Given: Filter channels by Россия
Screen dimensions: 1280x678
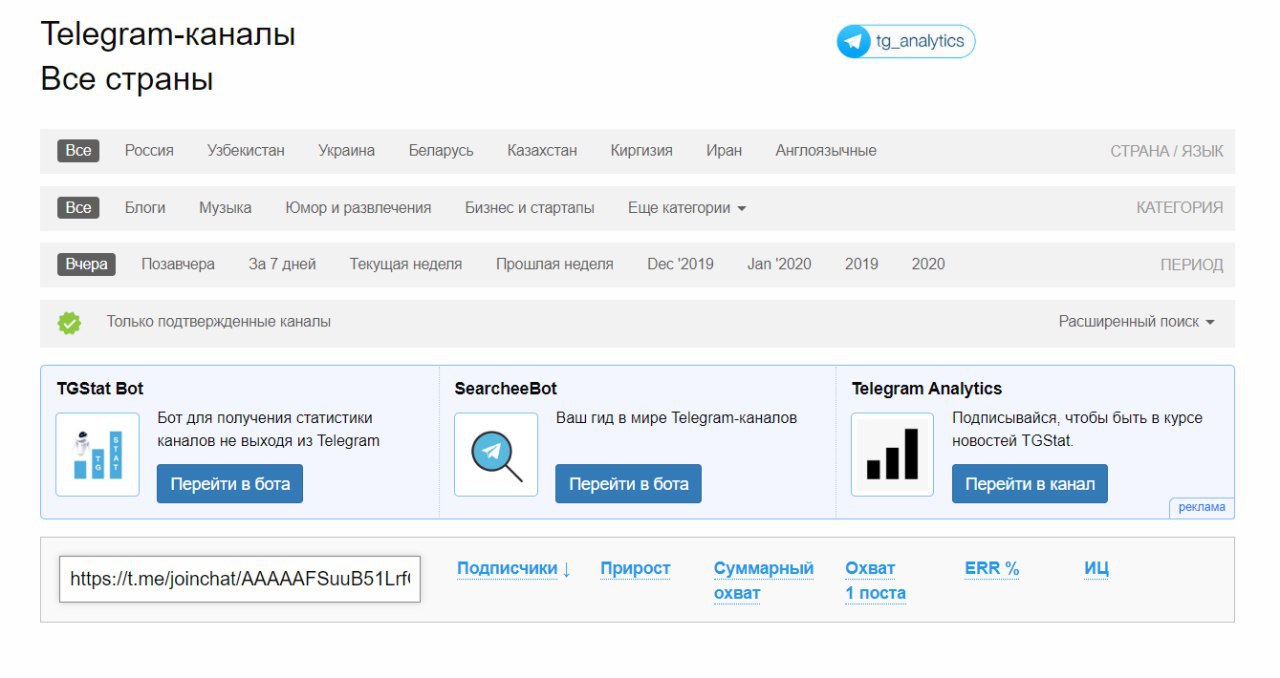Looking at the screenshot, I should click(x=149, y=151).
